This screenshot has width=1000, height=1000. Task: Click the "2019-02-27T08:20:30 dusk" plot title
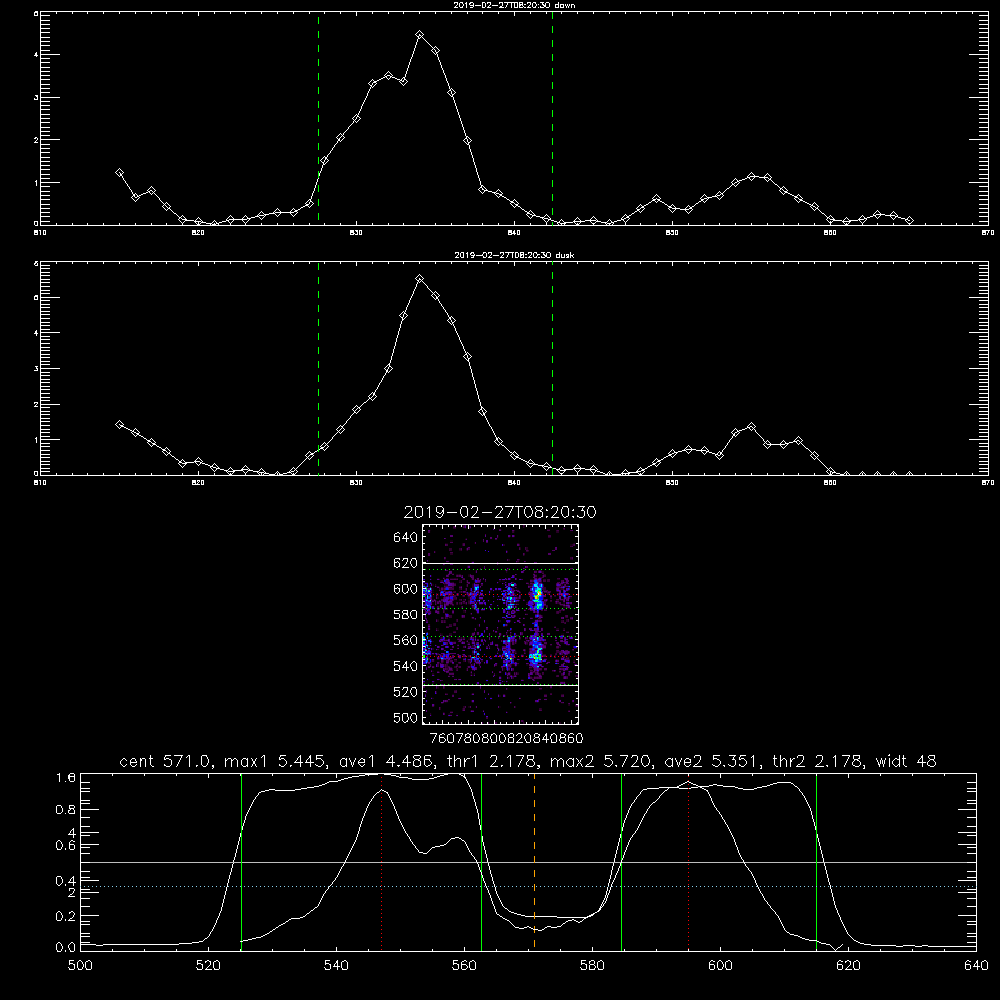[x=514, y=255]
